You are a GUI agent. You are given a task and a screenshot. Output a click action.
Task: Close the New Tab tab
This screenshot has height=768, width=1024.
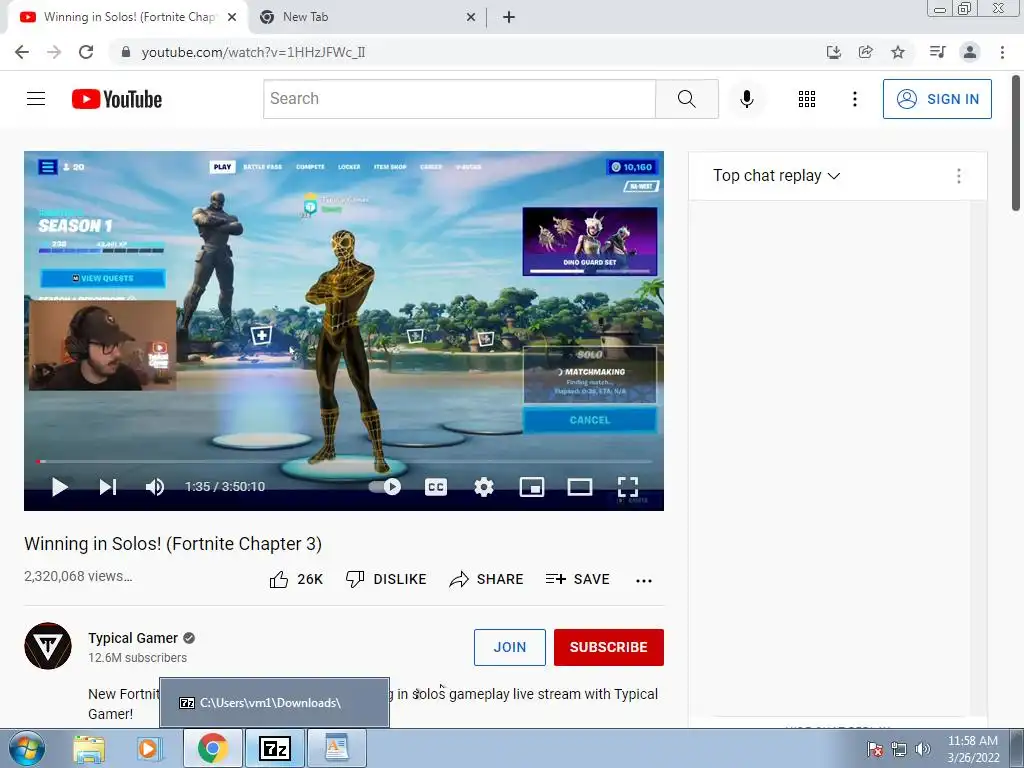(471, 18)
